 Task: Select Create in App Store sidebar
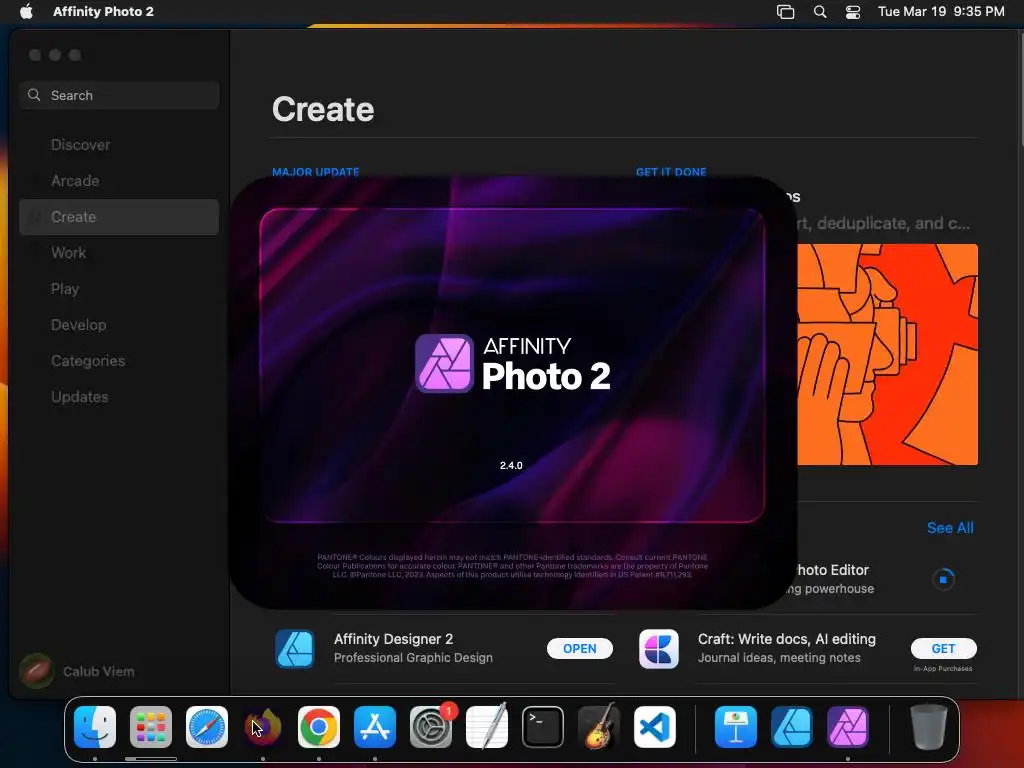119,217
